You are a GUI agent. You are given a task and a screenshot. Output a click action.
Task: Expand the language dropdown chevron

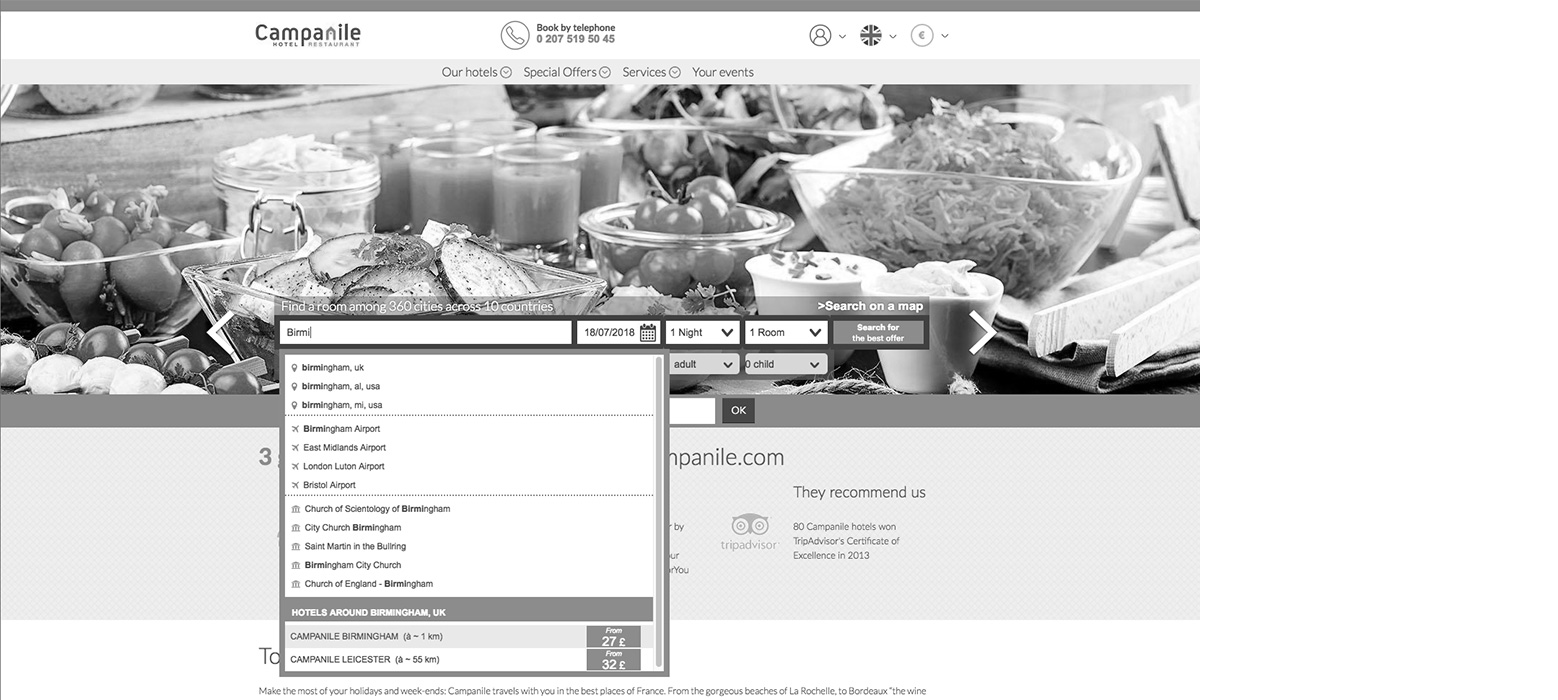pyautogui.click(x=893, y=36)
